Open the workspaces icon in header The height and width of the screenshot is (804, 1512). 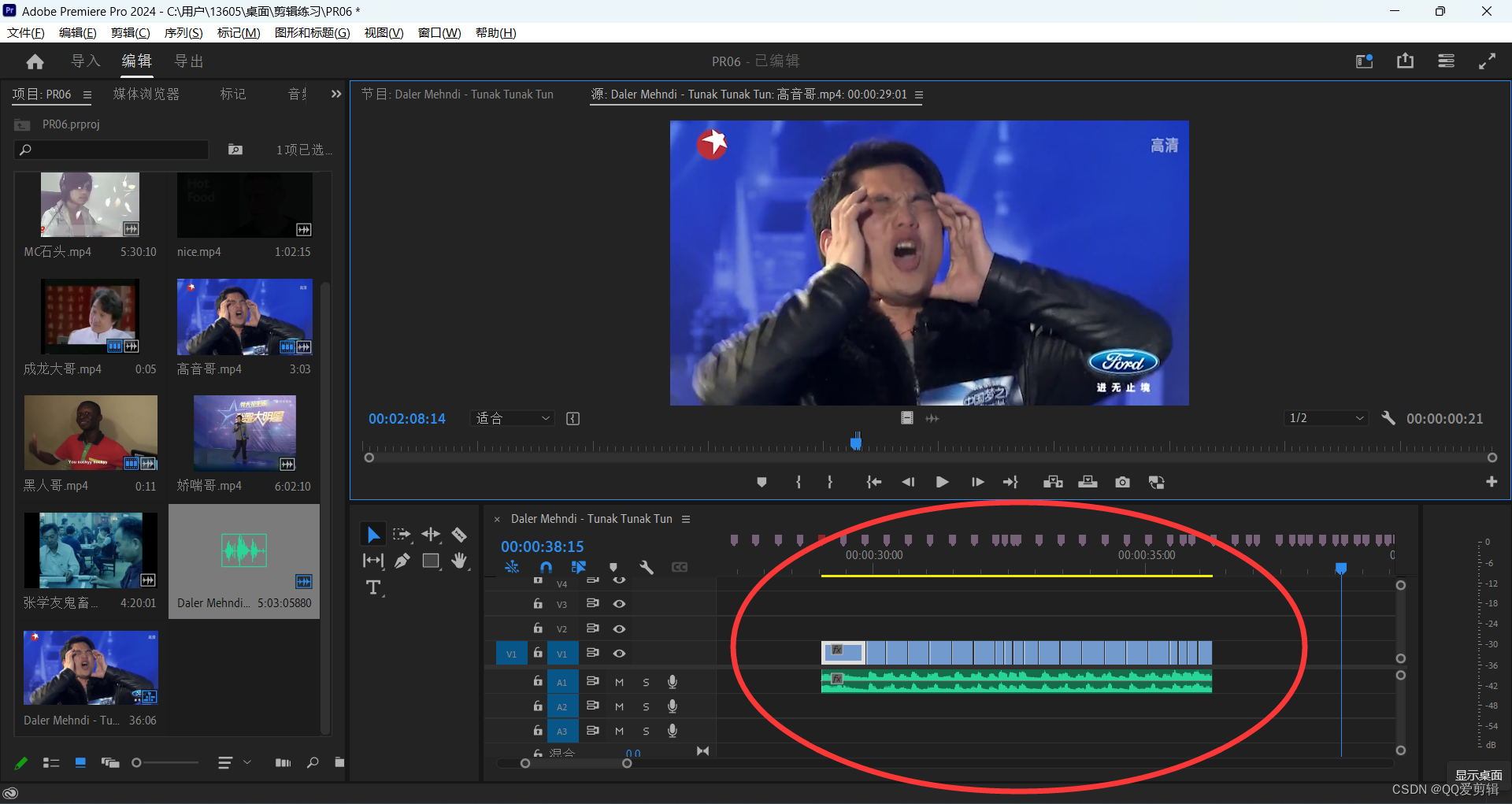1447,61
